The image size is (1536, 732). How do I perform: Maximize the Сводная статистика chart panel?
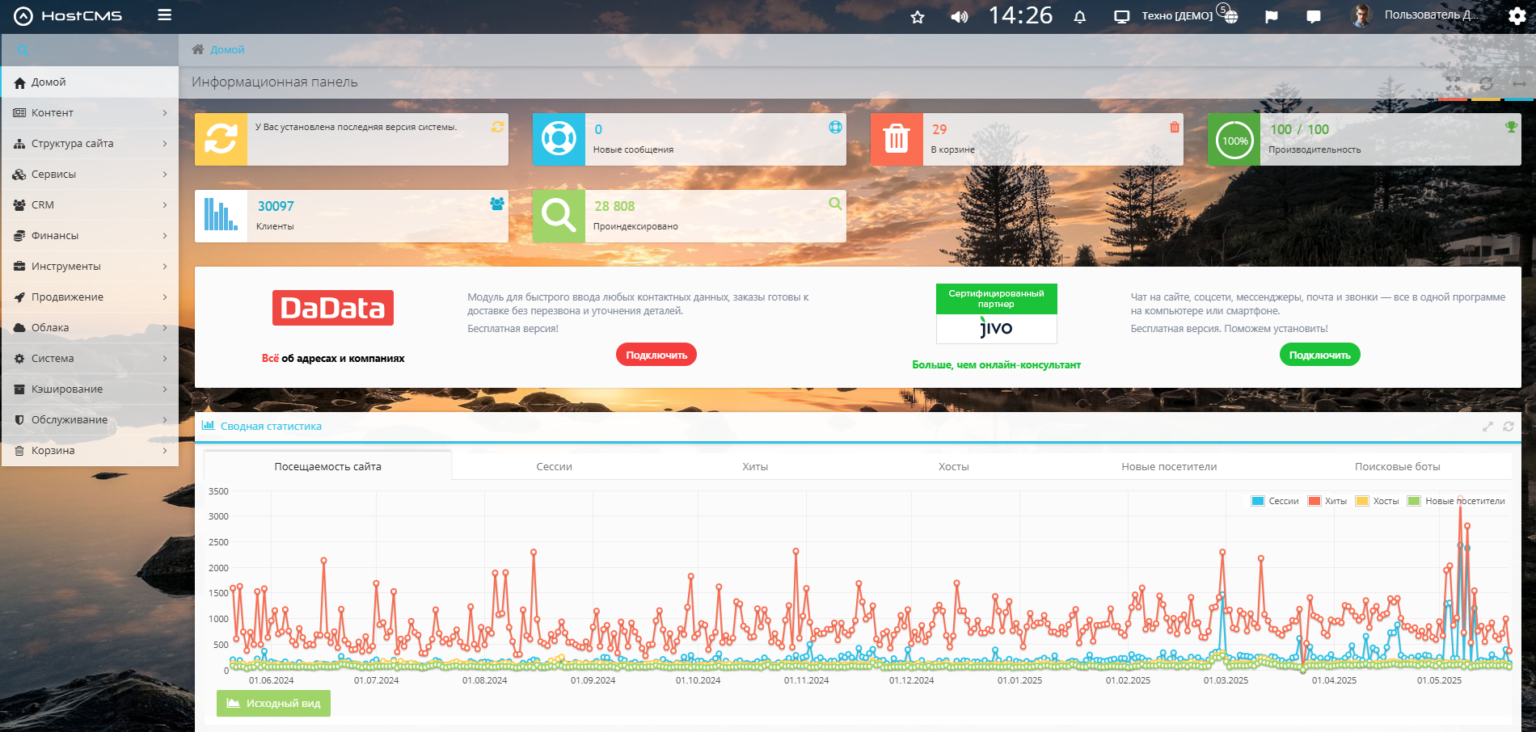(x=1487, y=426)
